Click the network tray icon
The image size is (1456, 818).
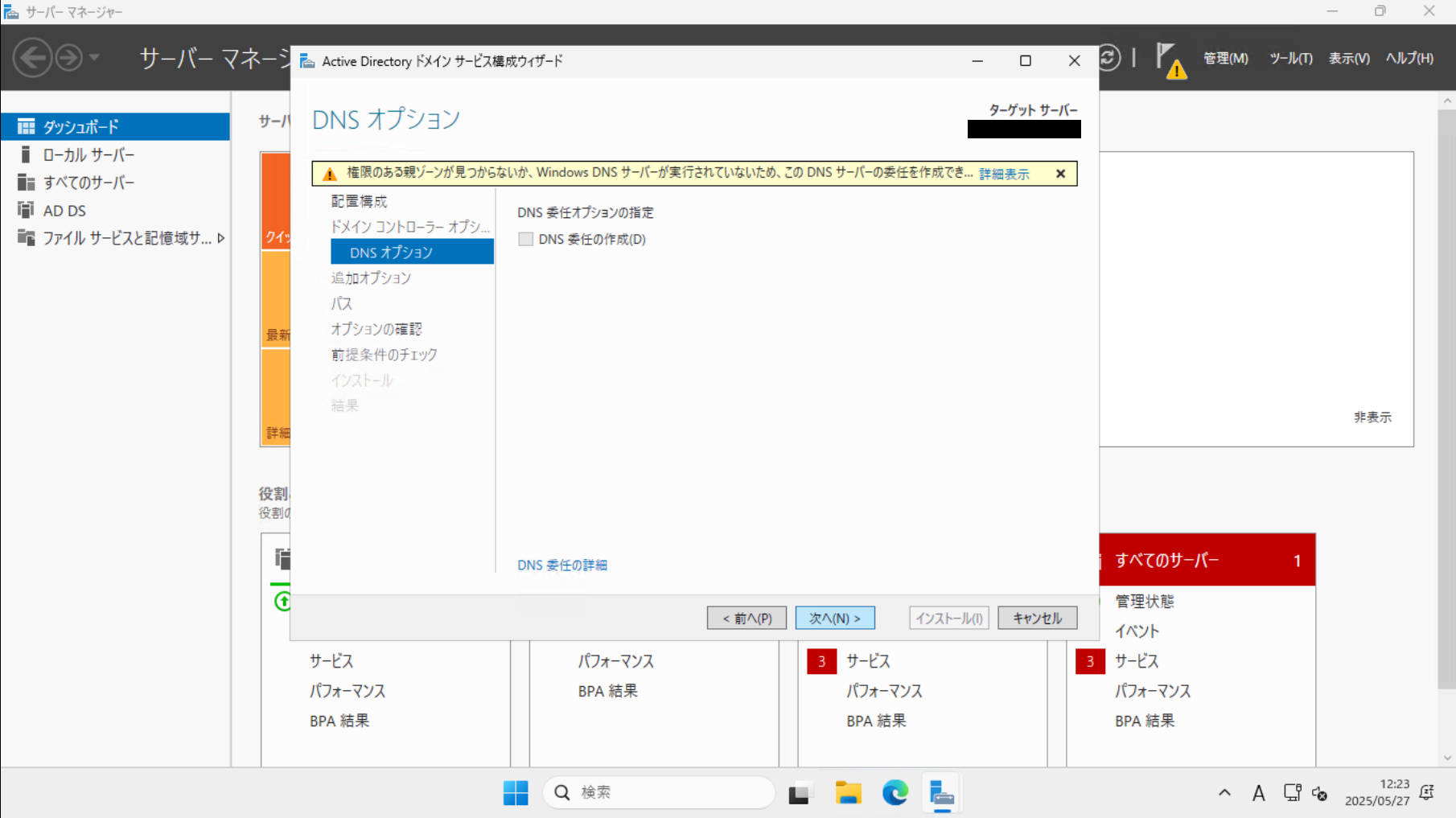point(1292,793)
